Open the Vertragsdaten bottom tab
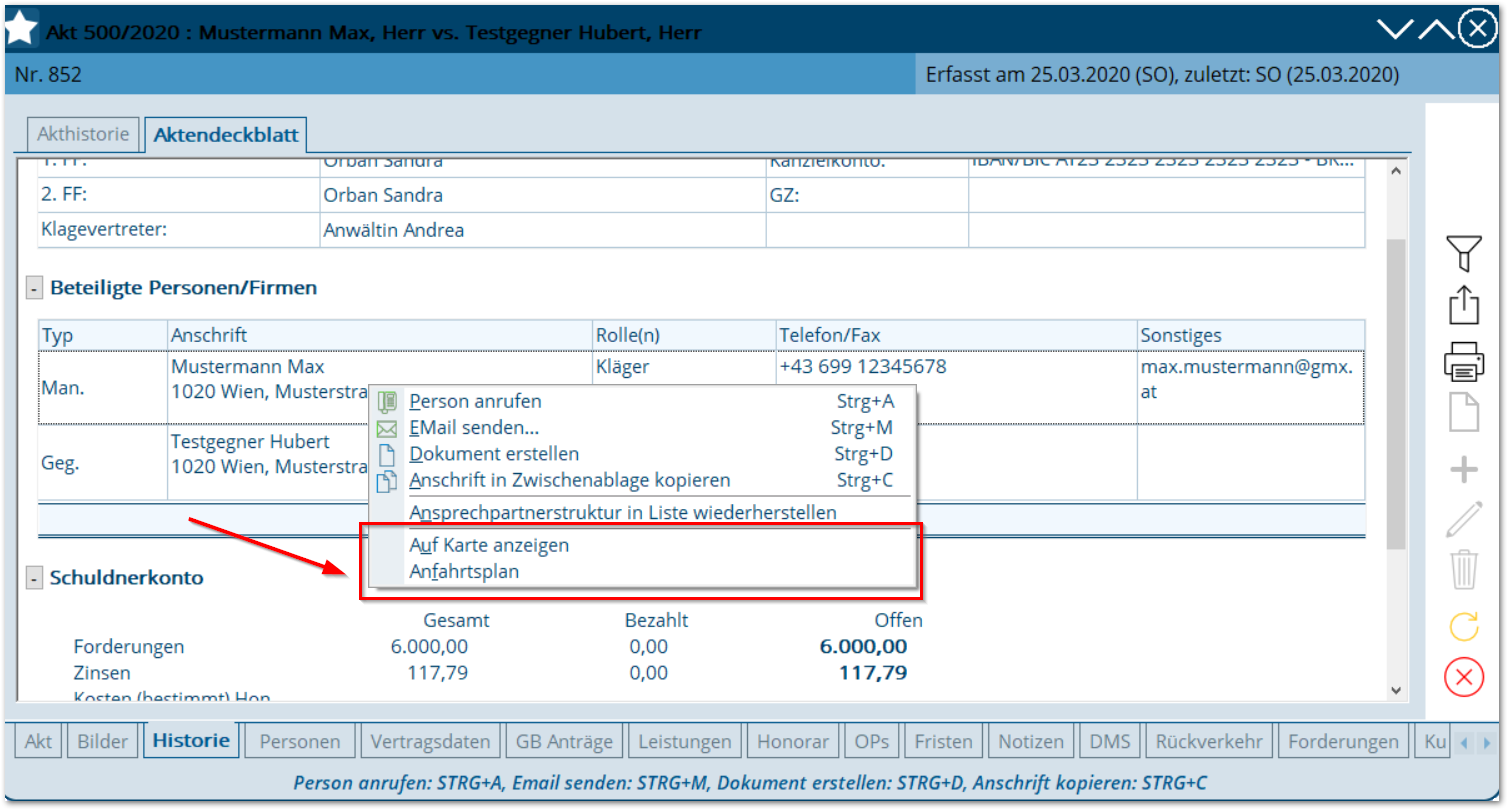Image resolution: width=1508 pixels, height=810 pixels. click(430, 742)
